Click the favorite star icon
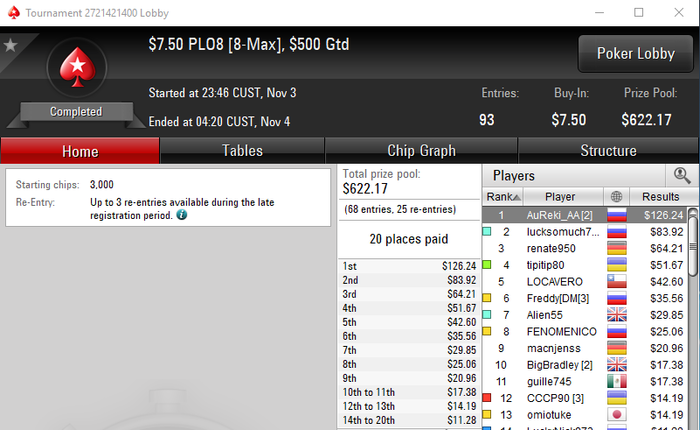Screen dimensions: 700x430 click(10, 45)
